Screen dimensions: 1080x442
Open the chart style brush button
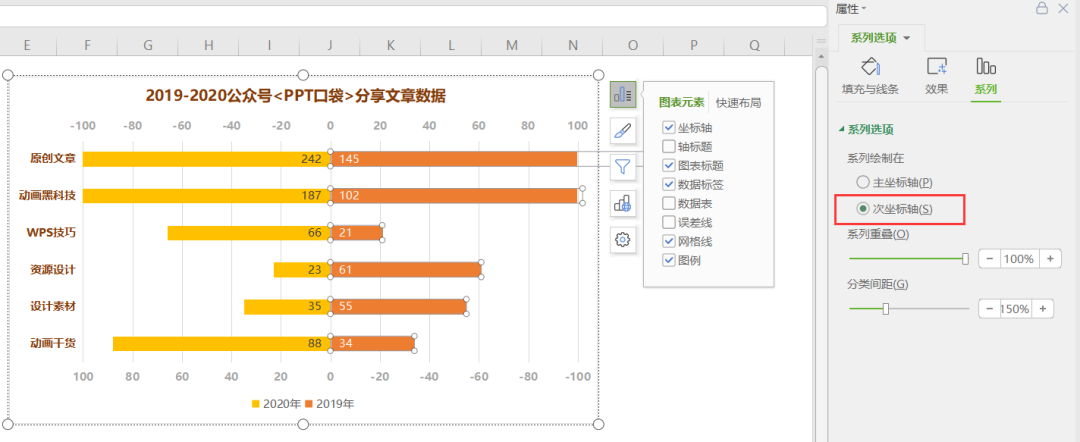pos(623,130)
